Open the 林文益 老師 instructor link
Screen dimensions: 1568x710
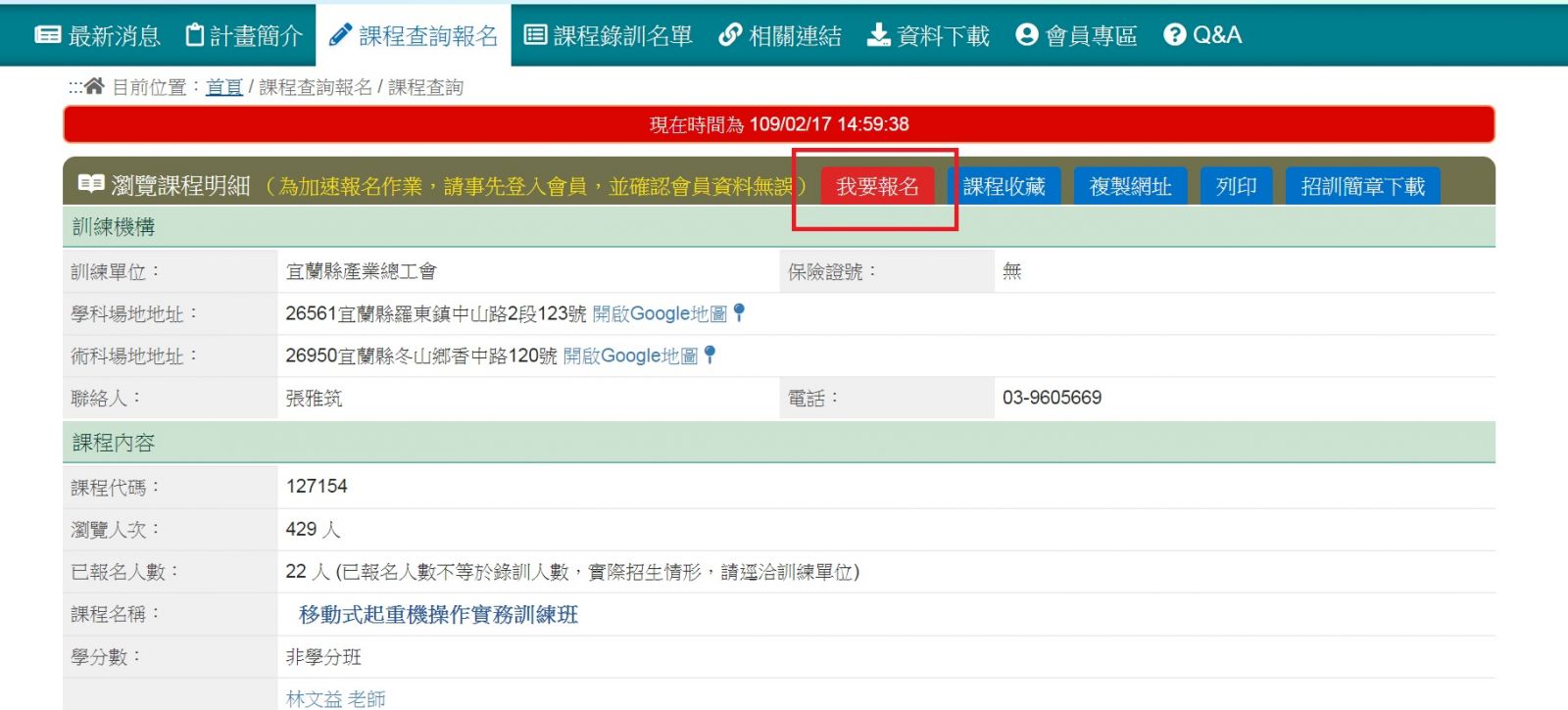point(335,698)
